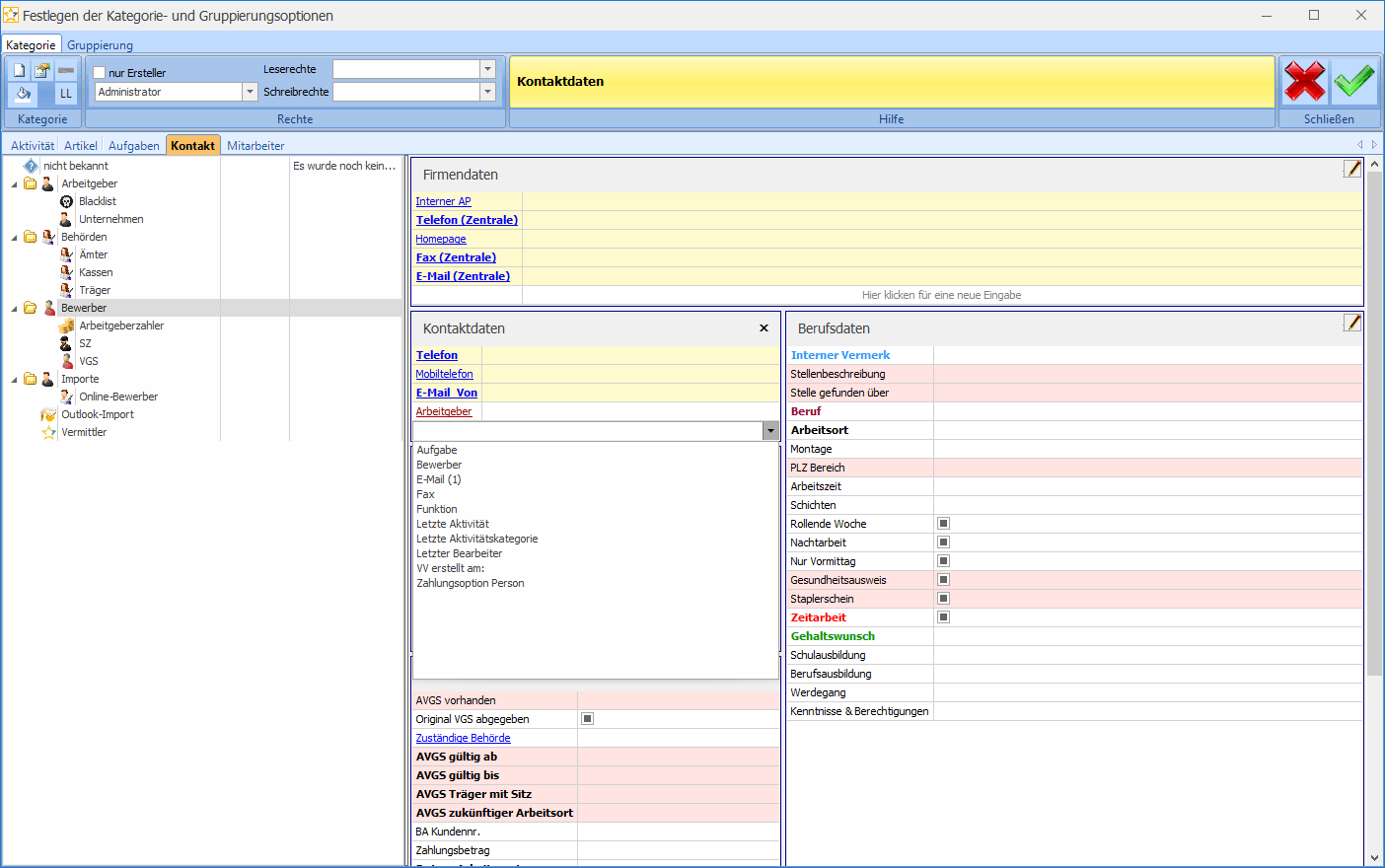Click the Arbeitgeber folder icon

point(31,183)
